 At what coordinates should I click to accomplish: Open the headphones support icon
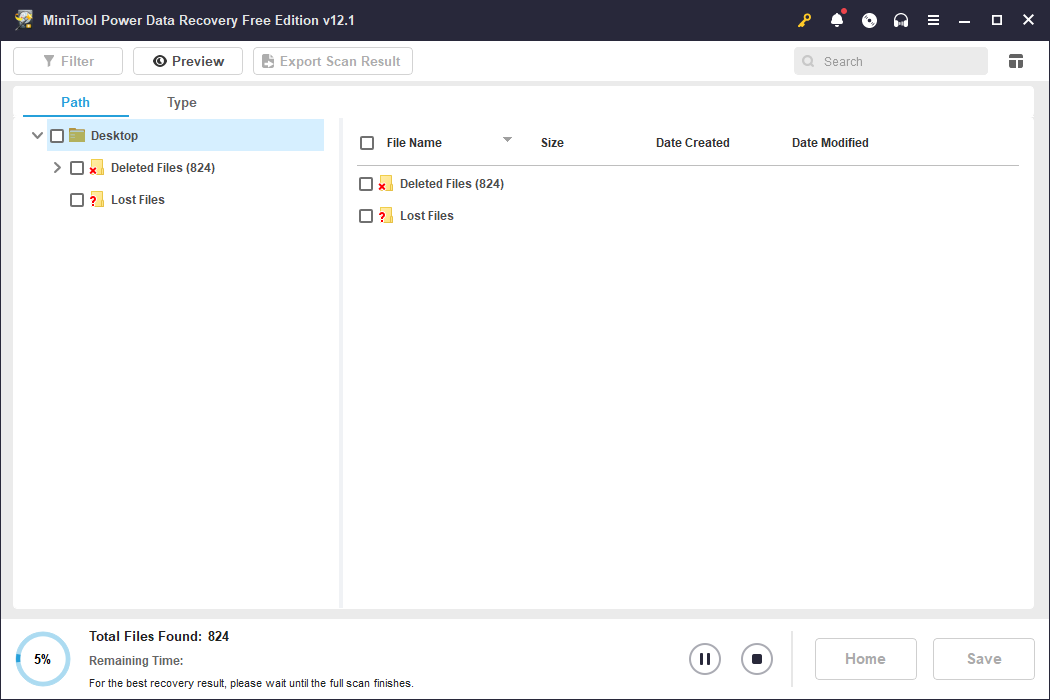click(901, 20)
